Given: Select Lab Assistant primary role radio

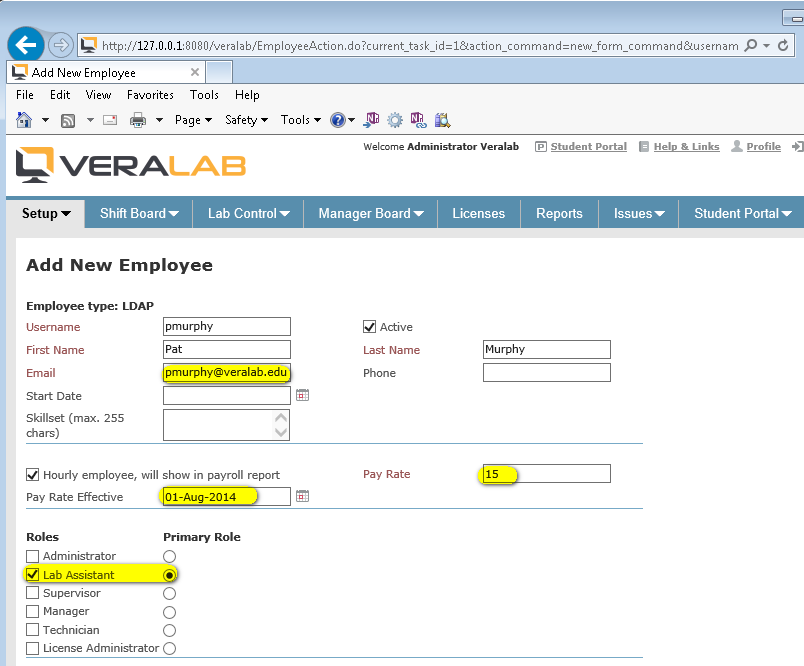Looking at the screenshot, I should (x=169, y=575).
